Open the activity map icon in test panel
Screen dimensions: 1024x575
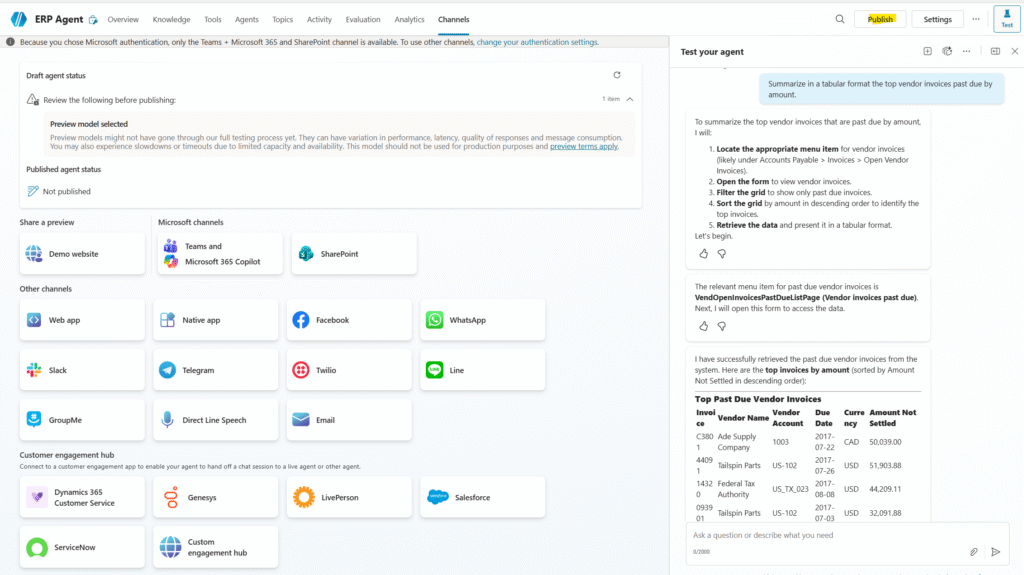tap(946, 51)
